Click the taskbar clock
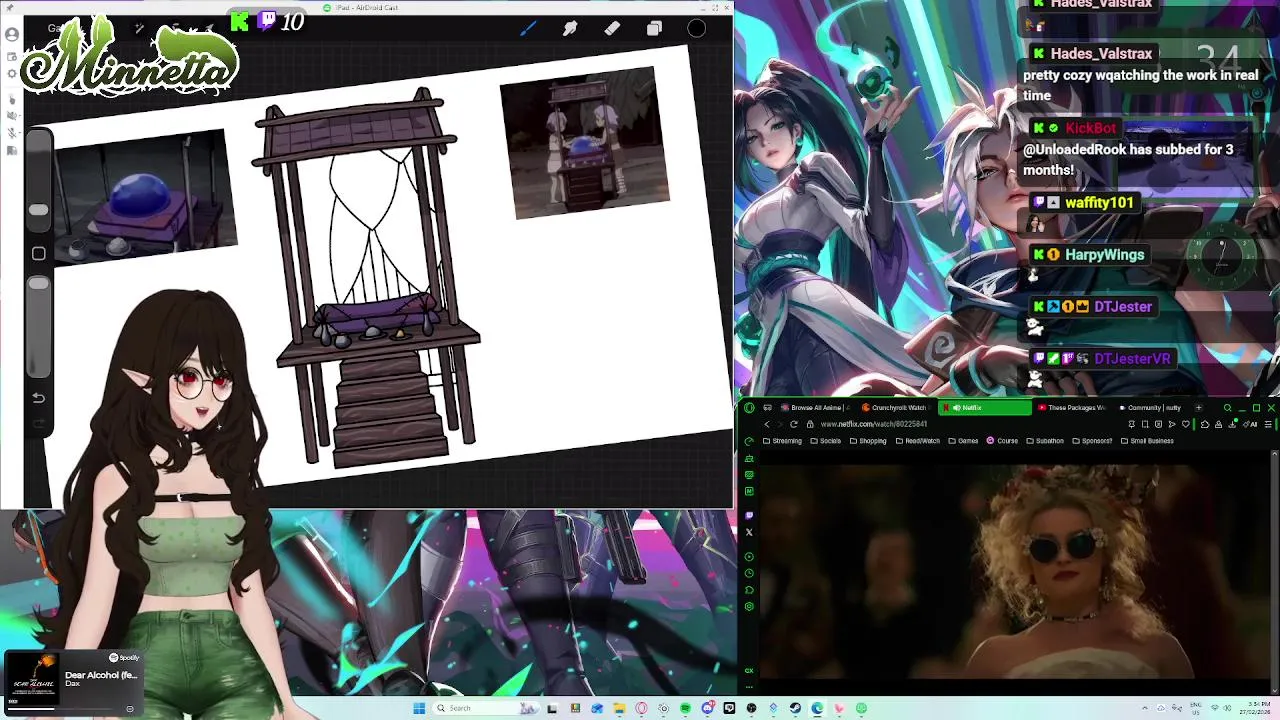Image resolution: width=1280 pixels, height=720 pixels. click(1255, 708)
